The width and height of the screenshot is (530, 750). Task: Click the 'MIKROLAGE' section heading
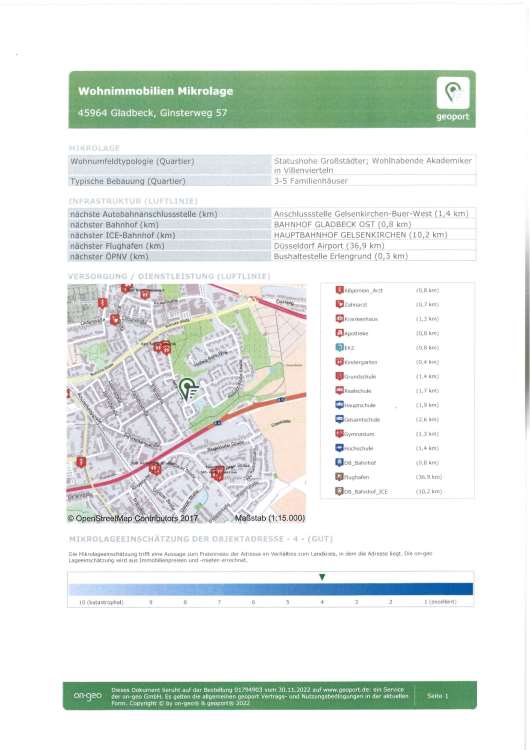point(94,148)
